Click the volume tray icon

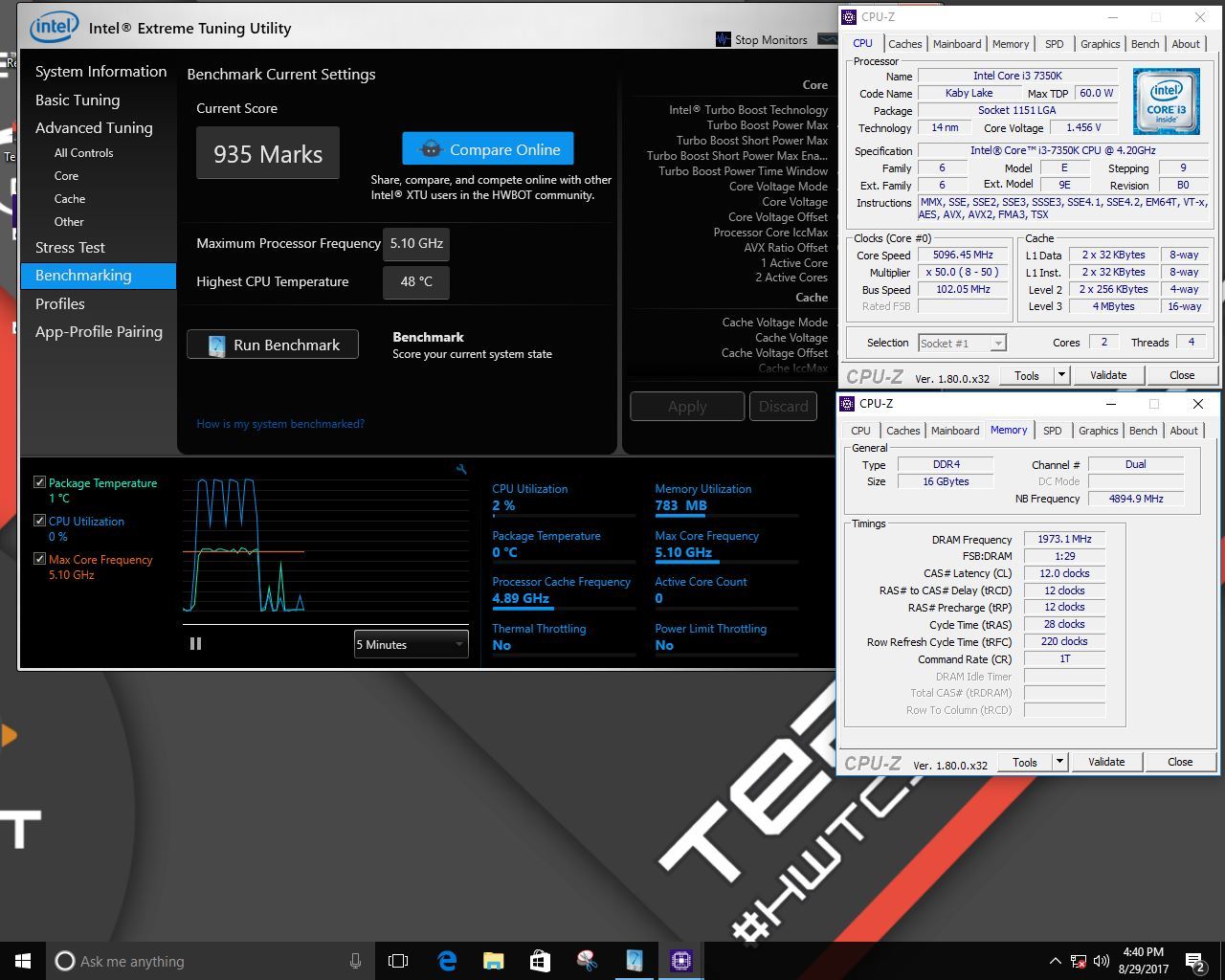[1102, 961]
